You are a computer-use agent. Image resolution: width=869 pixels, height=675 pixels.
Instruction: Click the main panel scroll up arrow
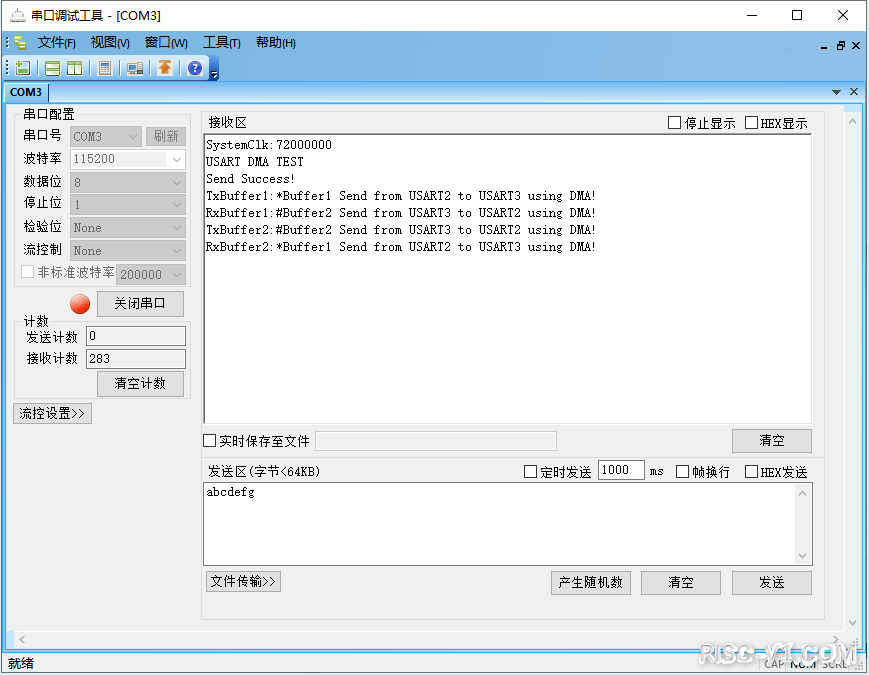(852, 121)
